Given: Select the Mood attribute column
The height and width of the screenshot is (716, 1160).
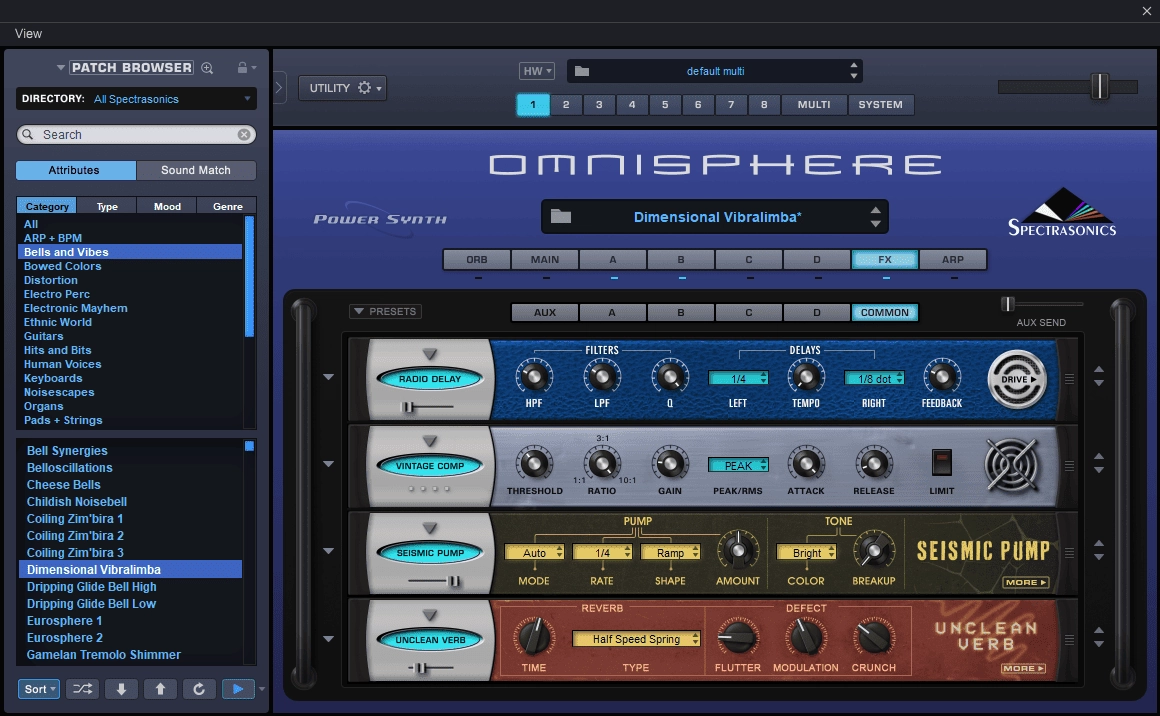Looking at the screenshot, I should [167, 206].
